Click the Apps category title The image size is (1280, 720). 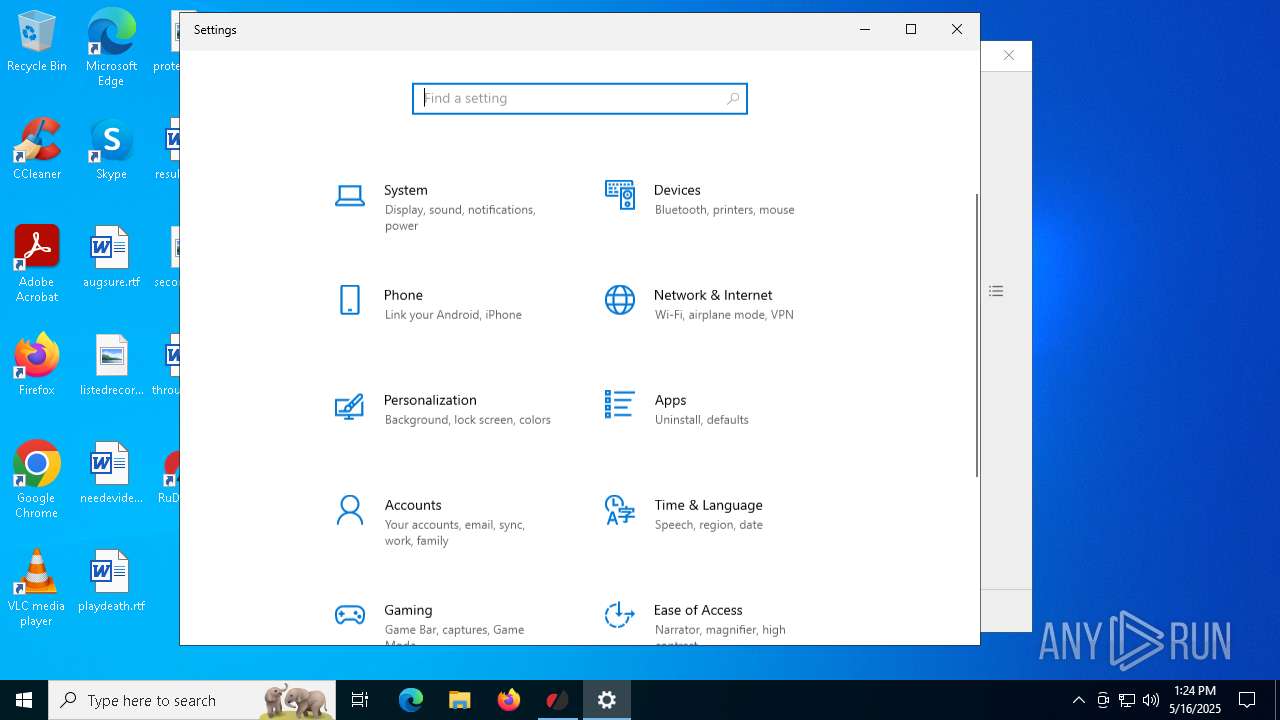click(x=670, y=400)
